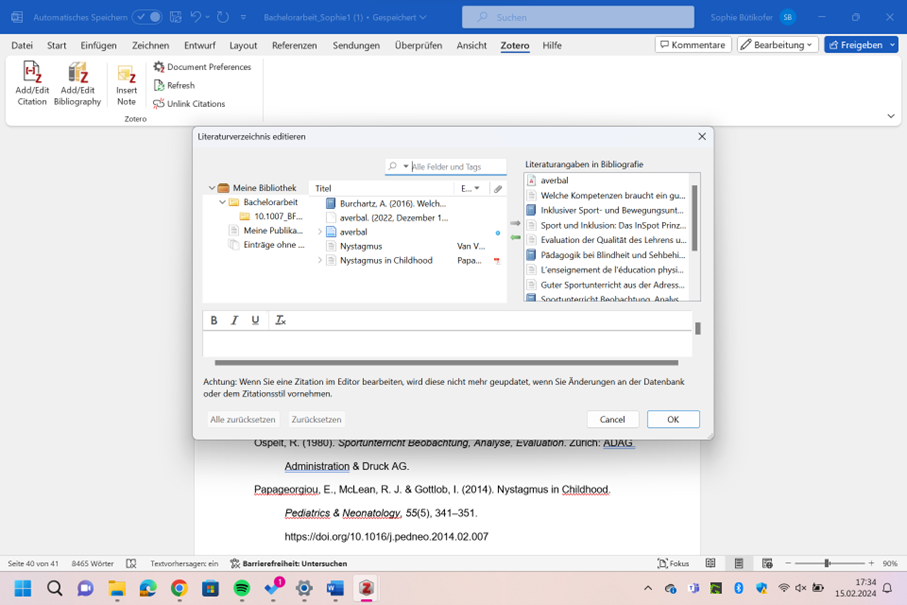This screenshot has height=605, width=907.
Task: Switch to the Einfügen tab
Action: [98, 45]
